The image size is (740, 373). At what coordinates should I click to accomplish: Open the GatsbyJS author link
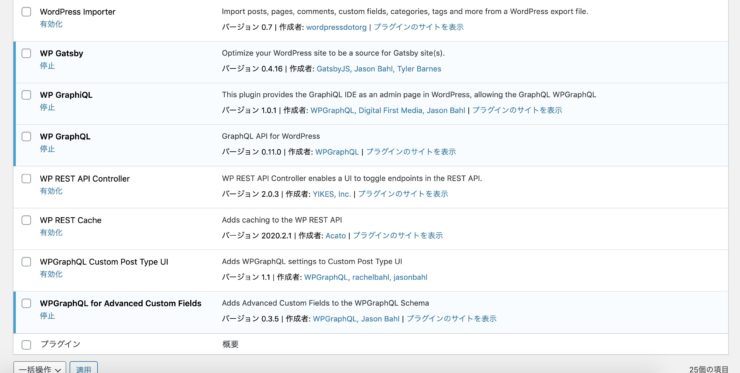(333, 69)
